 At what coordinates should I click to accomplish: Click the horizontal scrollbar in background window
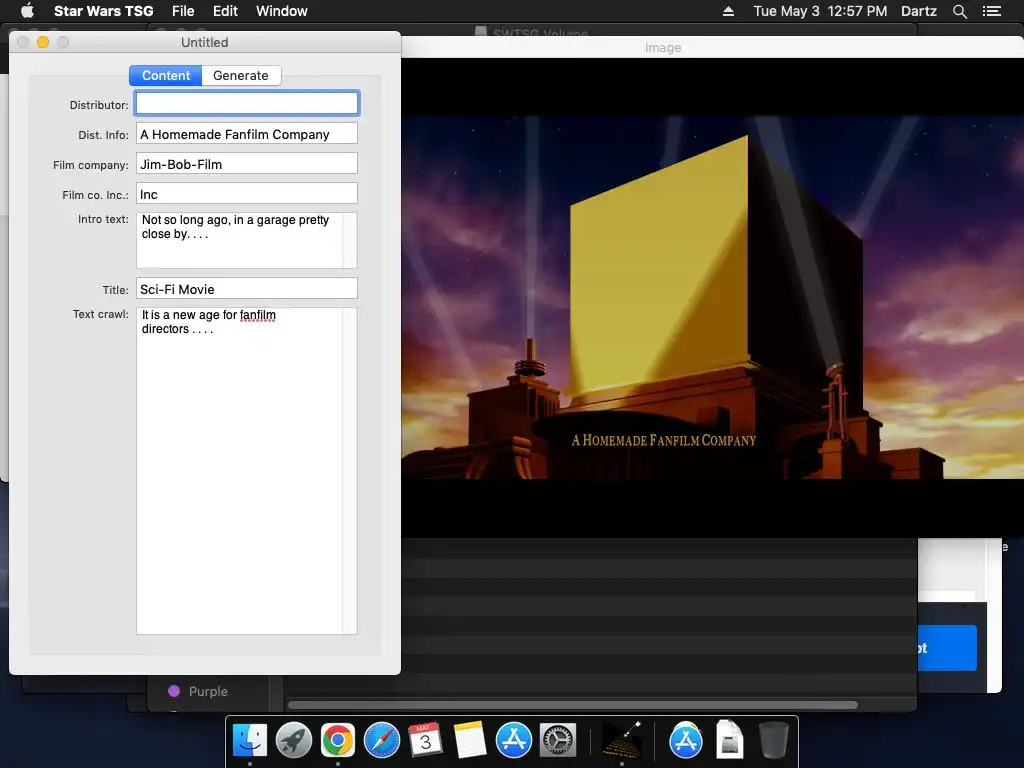pyautogui.click(x=573, y=705)
